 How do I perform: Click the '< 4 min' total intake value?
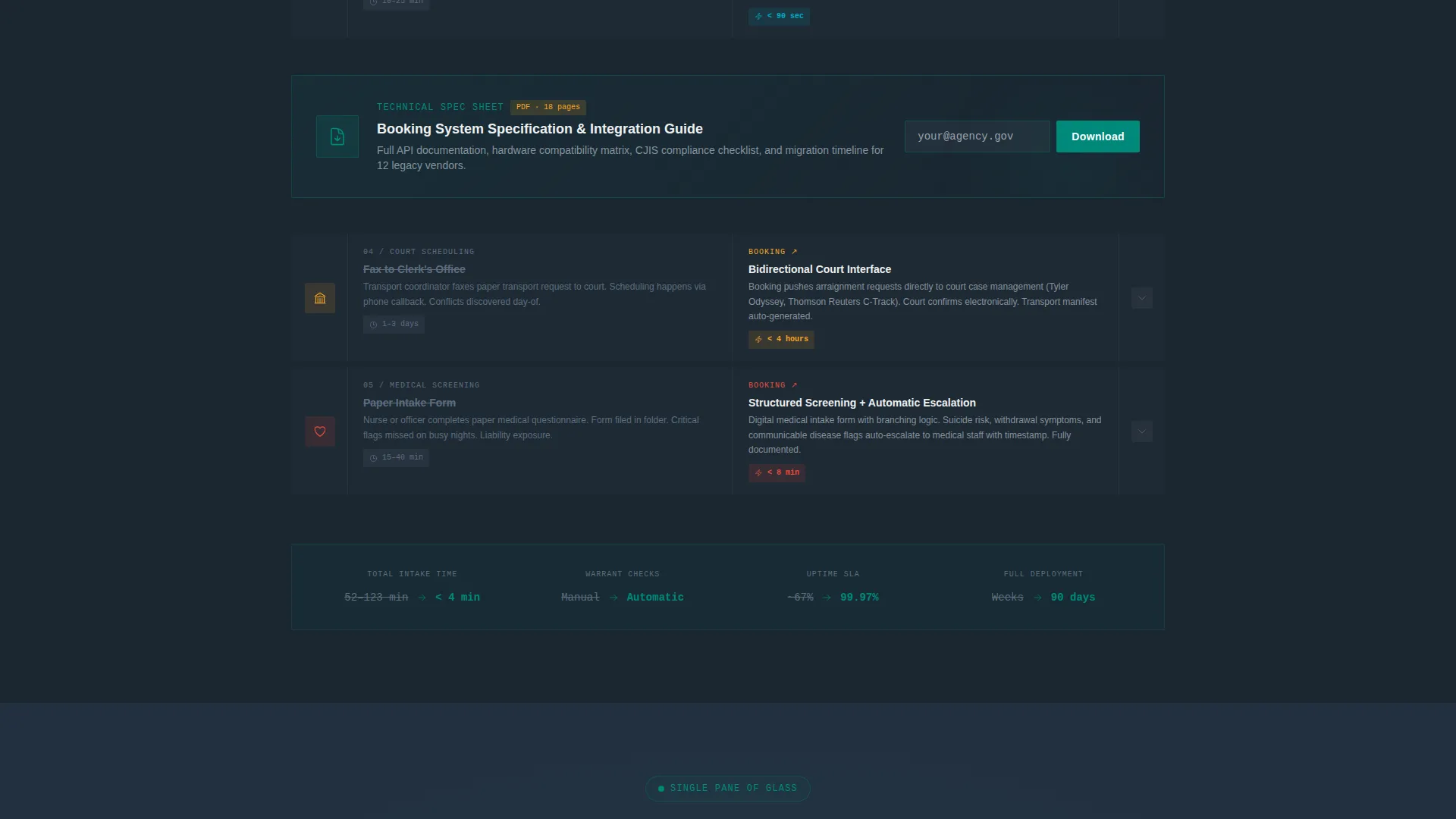tap(457, 598)
